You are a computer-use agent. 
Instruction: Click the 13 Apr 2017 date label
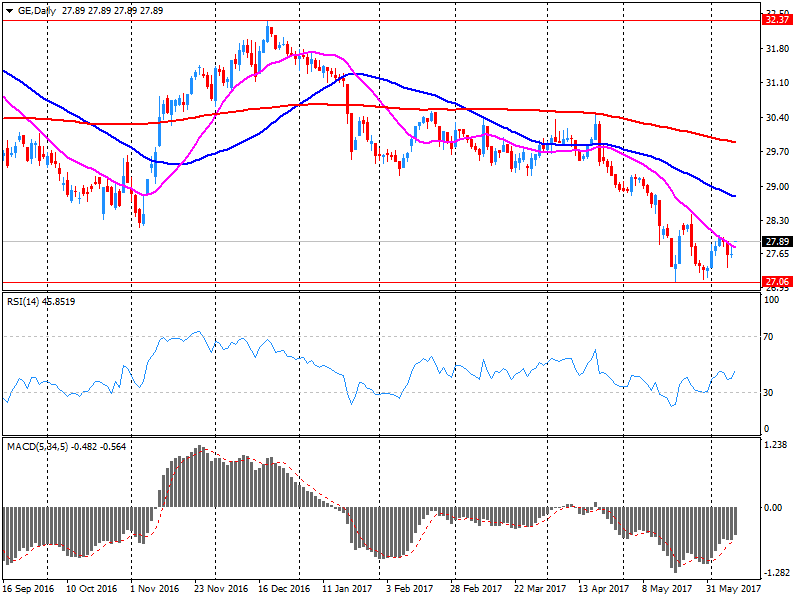pyautogui.click(x=603, y=589)
